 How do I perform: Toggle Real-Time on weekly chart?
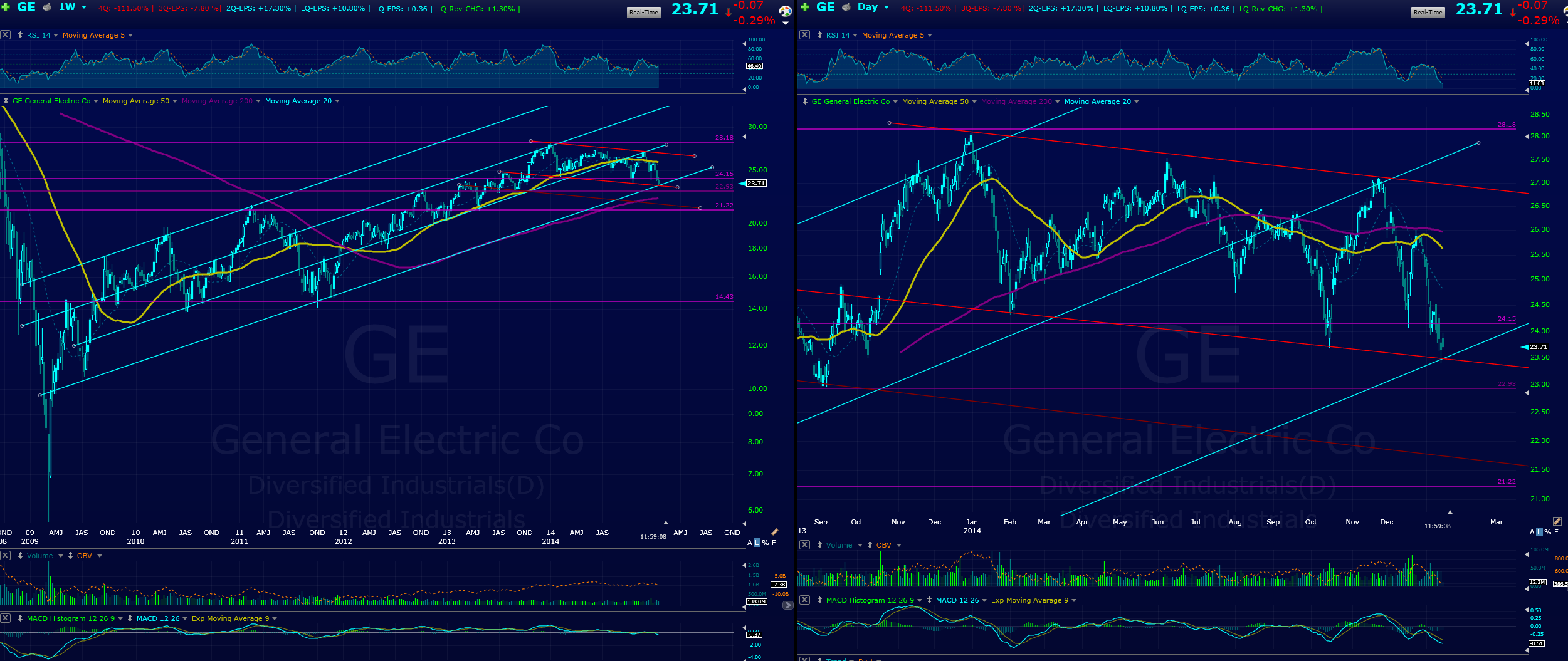pos(644,13)
